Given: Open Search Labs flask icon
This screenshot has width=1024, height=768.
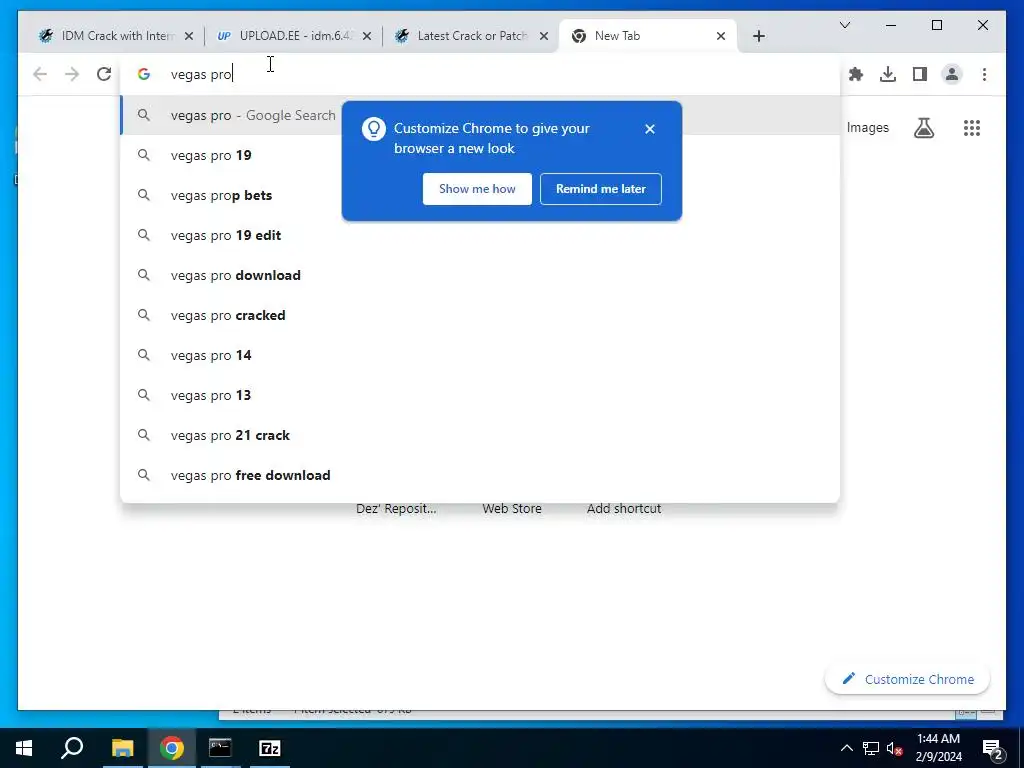Looking at the screenshot, I should pos(923,128).
